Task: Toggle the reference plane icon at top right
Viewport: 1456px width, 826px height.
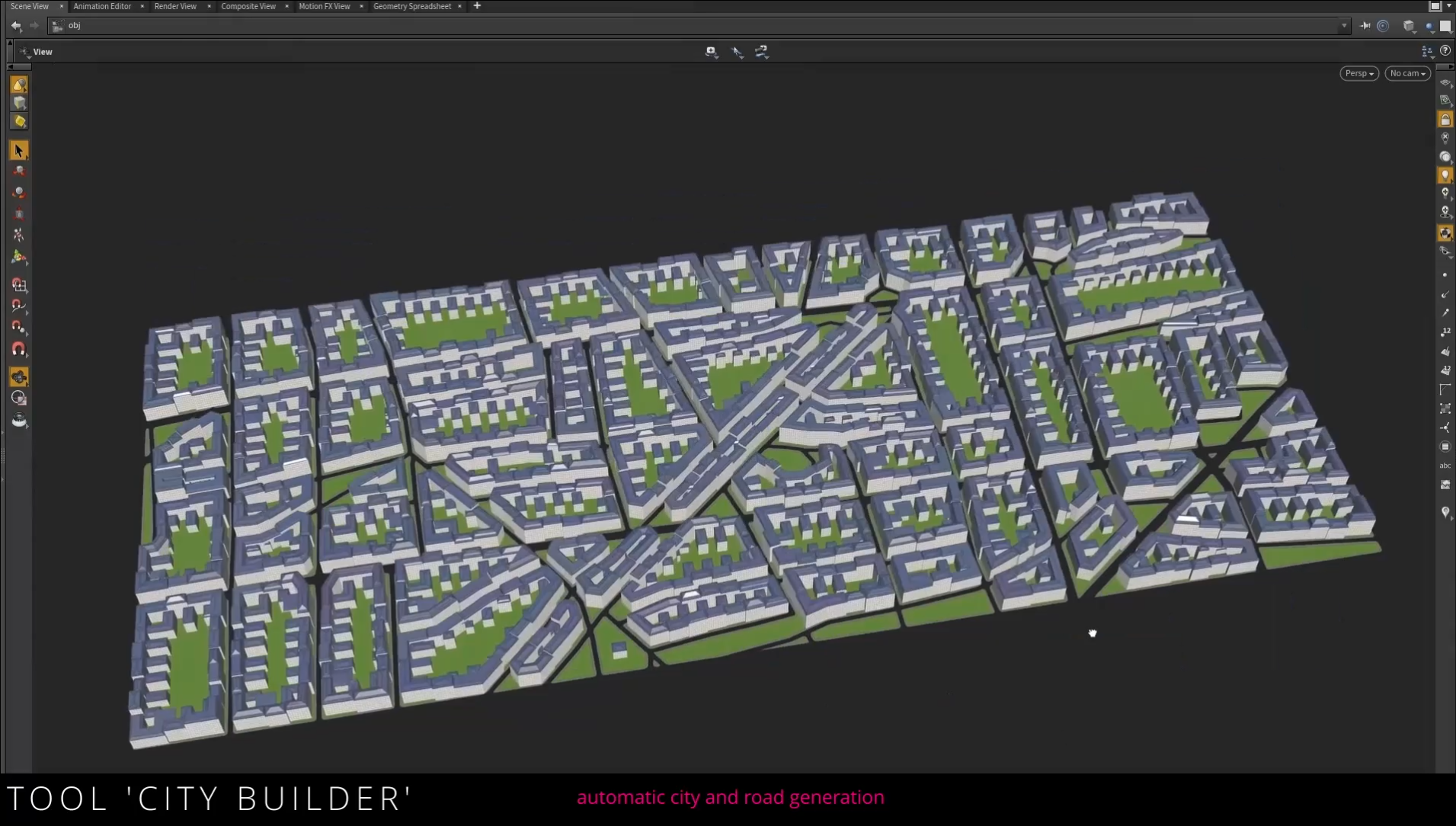Action: coord(1445,83)
